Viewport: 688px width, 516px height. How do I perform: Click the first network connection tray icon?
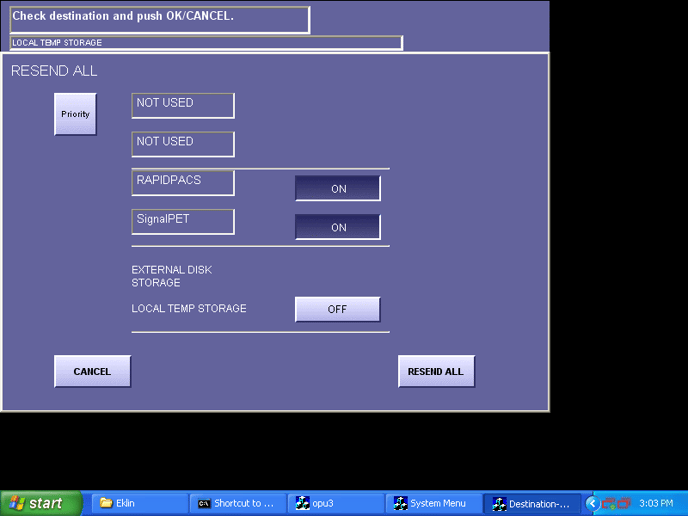click(x=607, y=503)
